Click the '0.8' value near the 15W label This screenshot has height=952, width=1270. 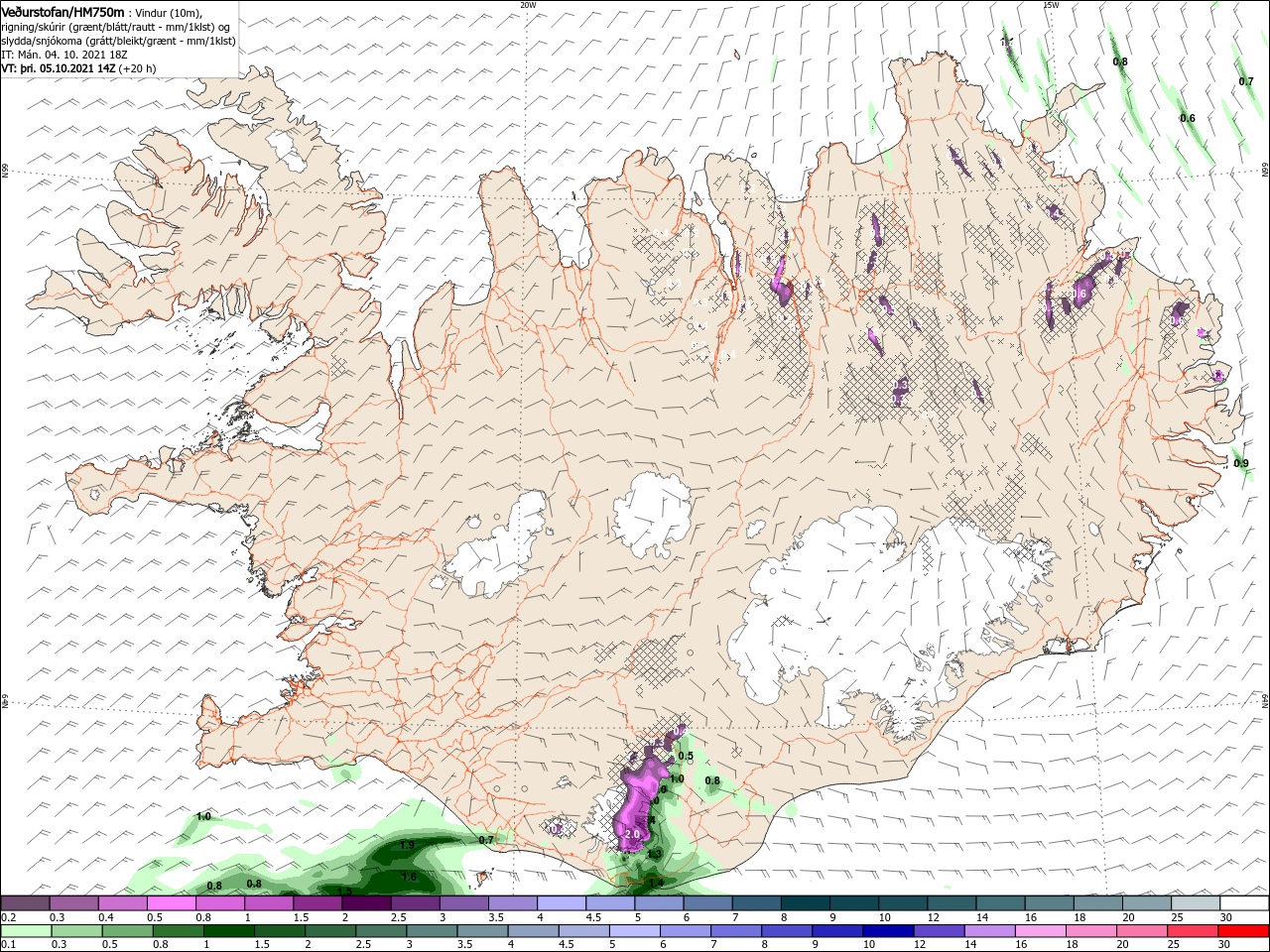[x=1120, y=61]
